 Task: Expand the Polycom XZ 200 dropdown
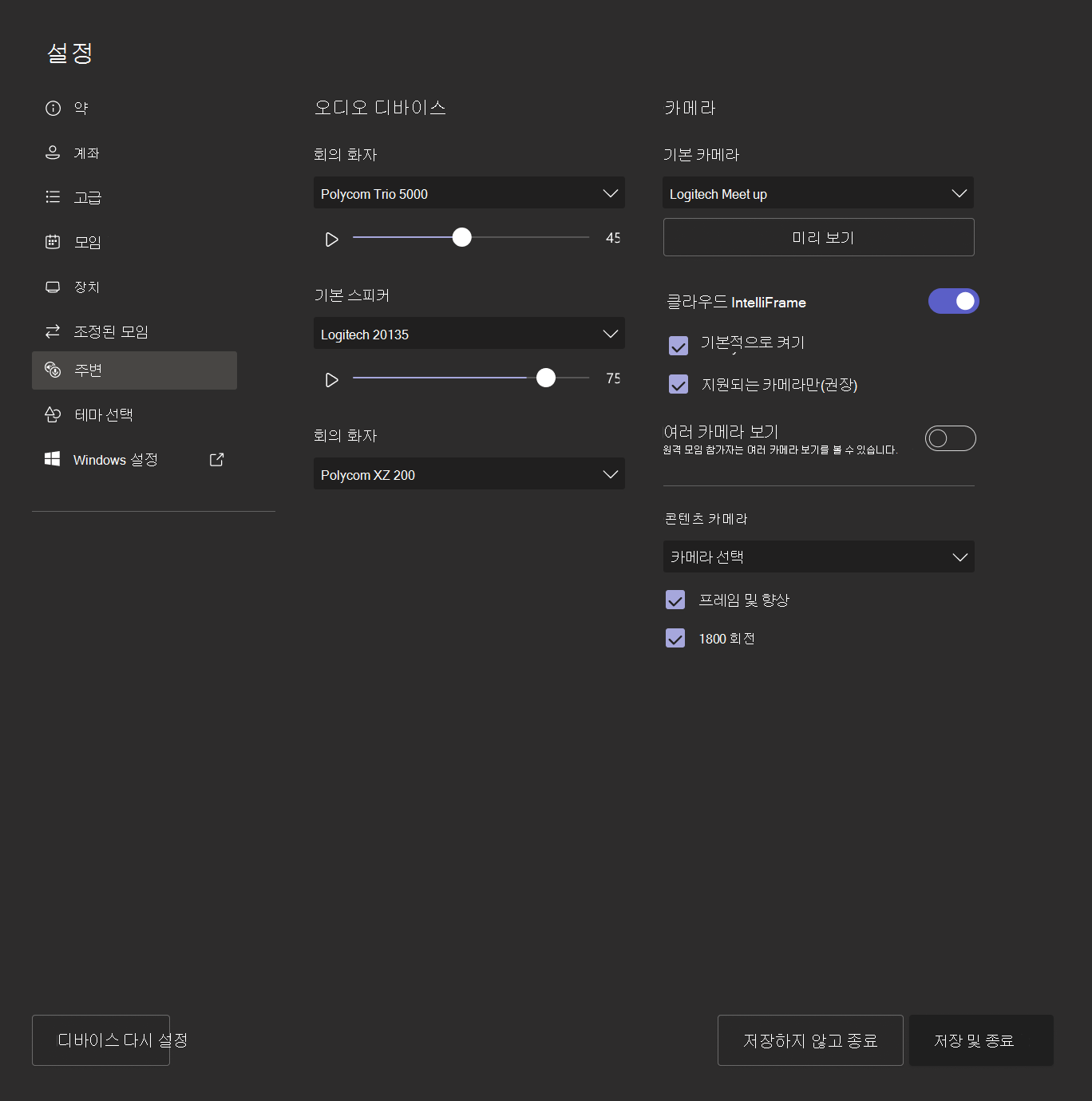[x=469, y=474]
